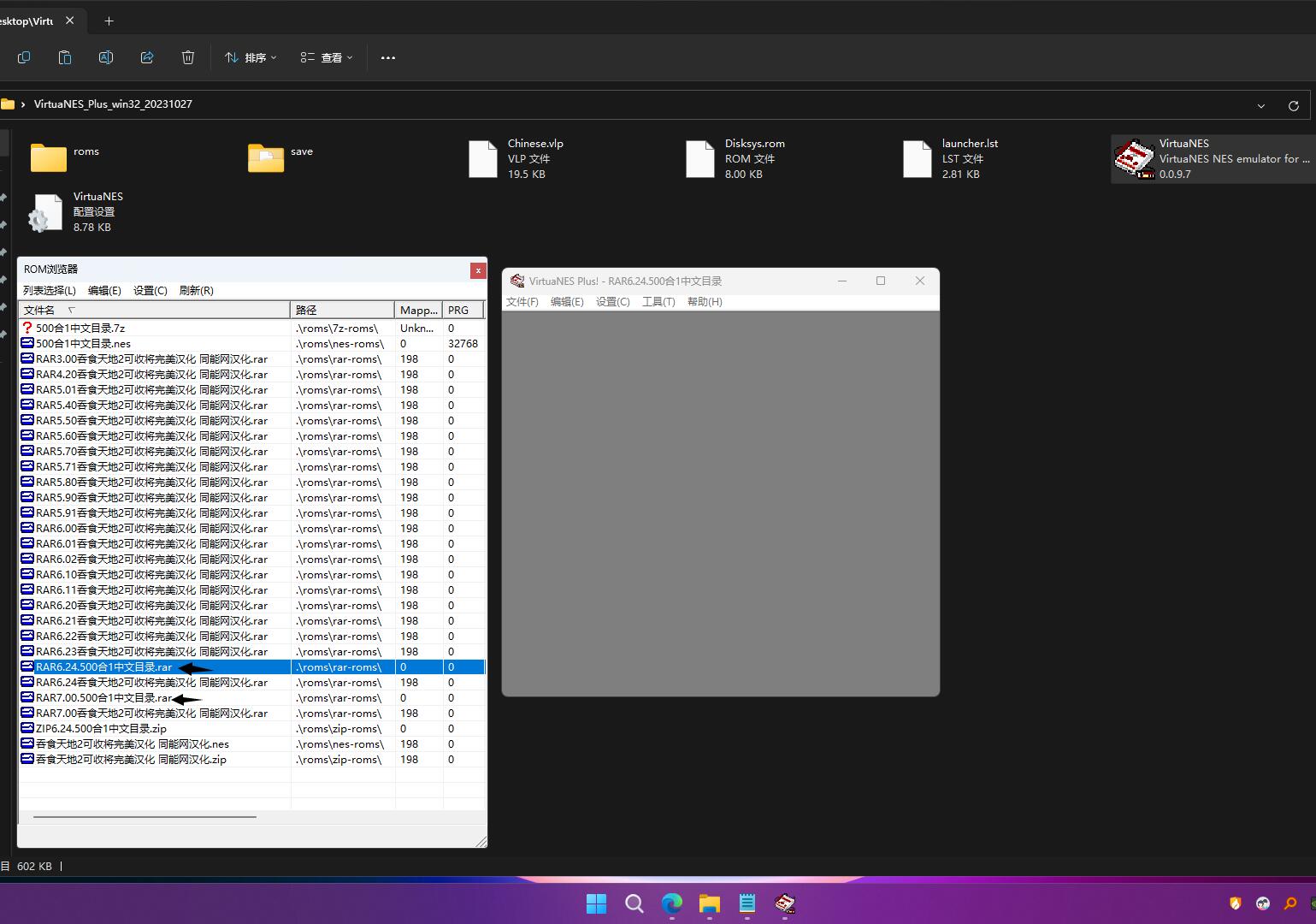The height and width of the screenshot is (924, 1316).
Task: Select 吞食天地2可收将完美汉化 同能网汉化.nes row
Action: 252,744
